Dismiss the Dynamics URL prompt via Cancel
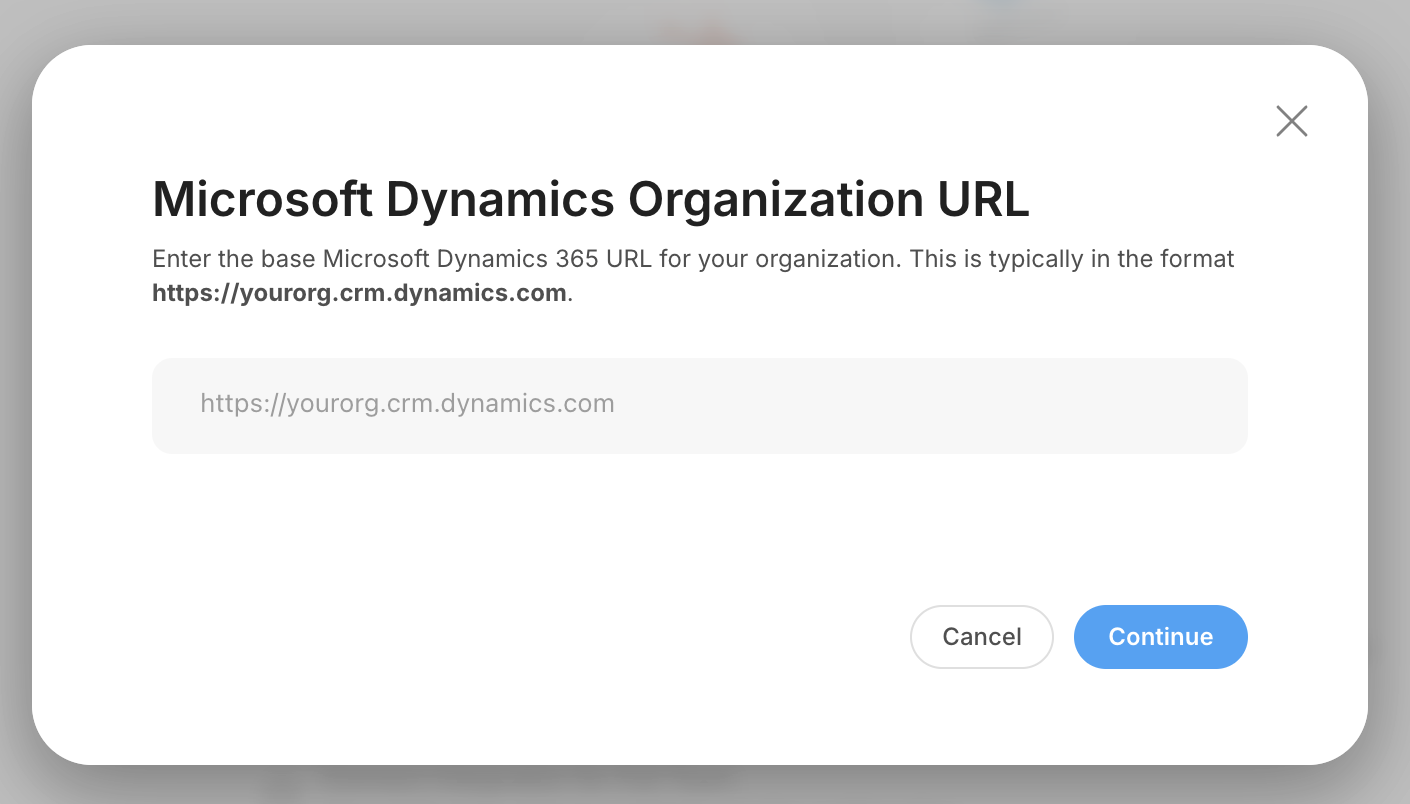This screenshot has height=804, width=1410. (x=981, y=637)
